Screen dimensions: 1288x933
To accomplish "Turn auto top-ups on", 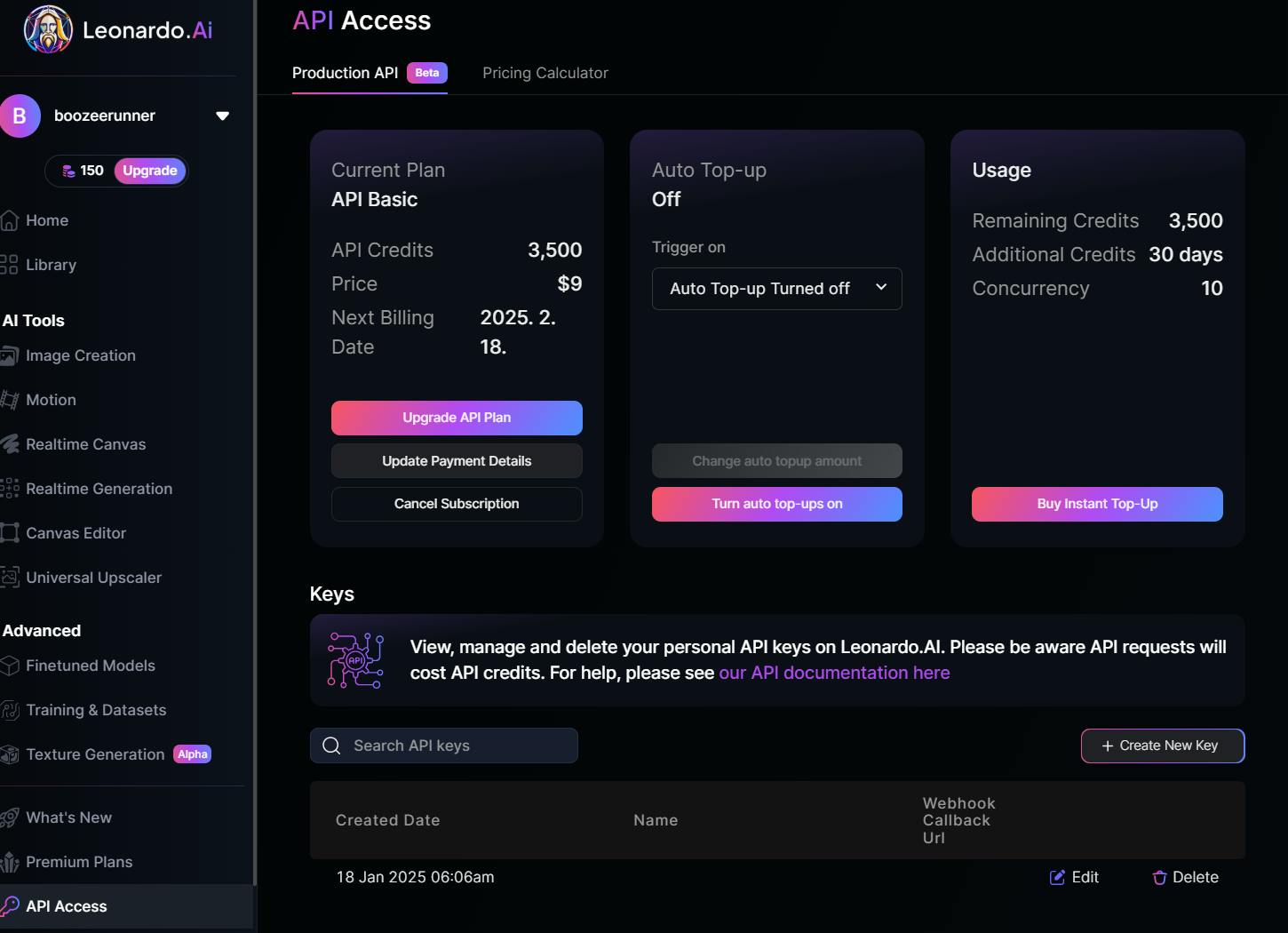I will [776, 504].
